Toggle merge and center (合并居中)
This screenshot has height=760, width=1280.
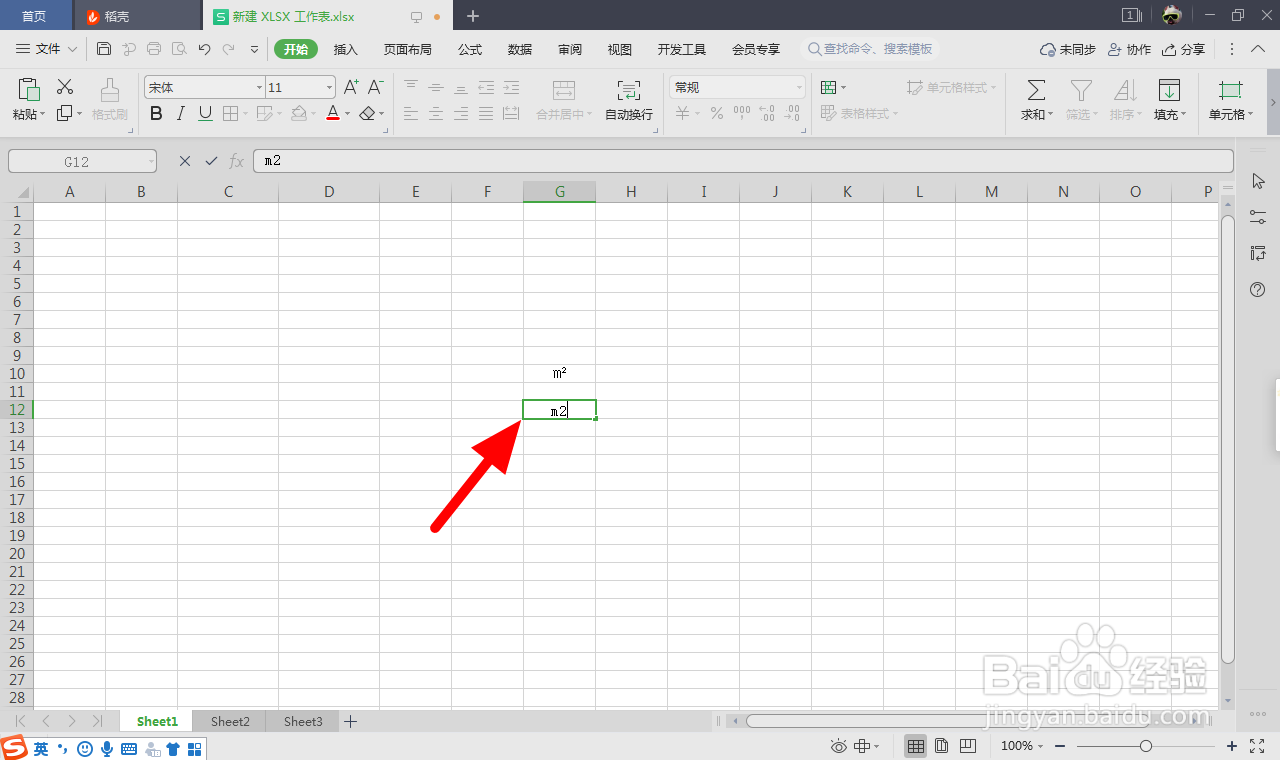coord(559,100)
